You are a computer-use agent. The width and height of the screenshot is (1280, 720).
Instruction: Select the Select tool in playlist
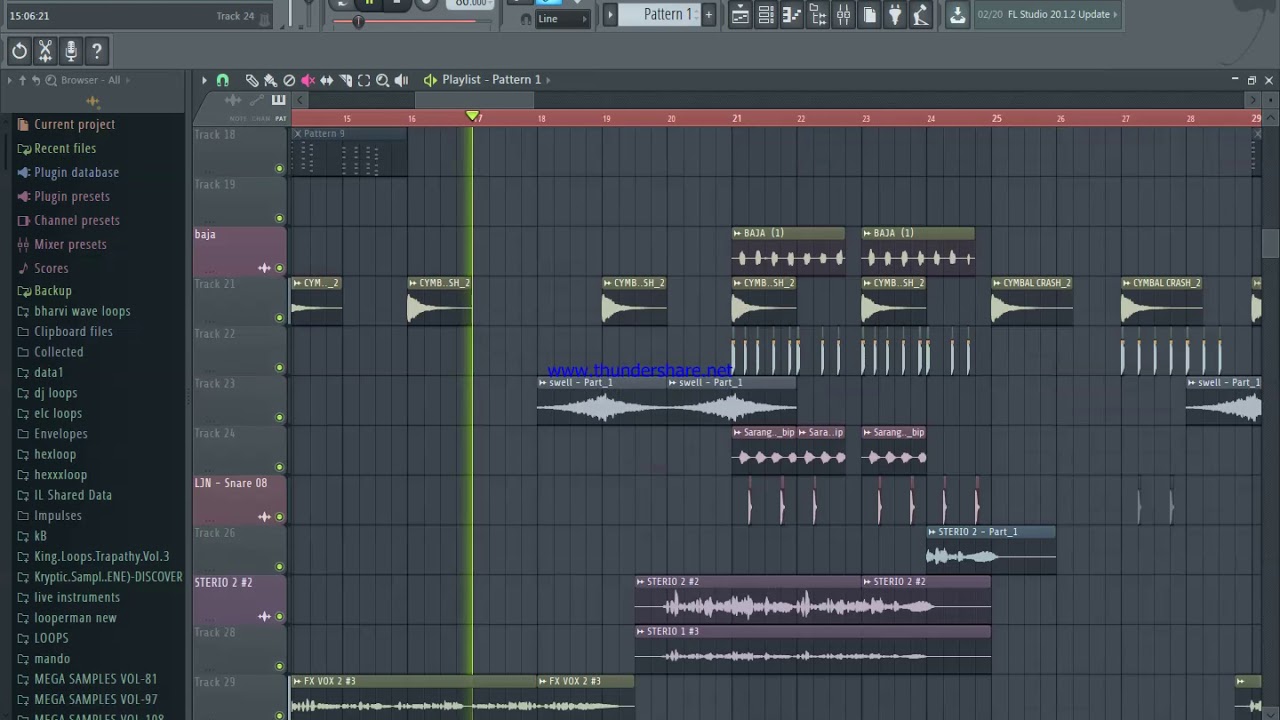tap(364, 80)
